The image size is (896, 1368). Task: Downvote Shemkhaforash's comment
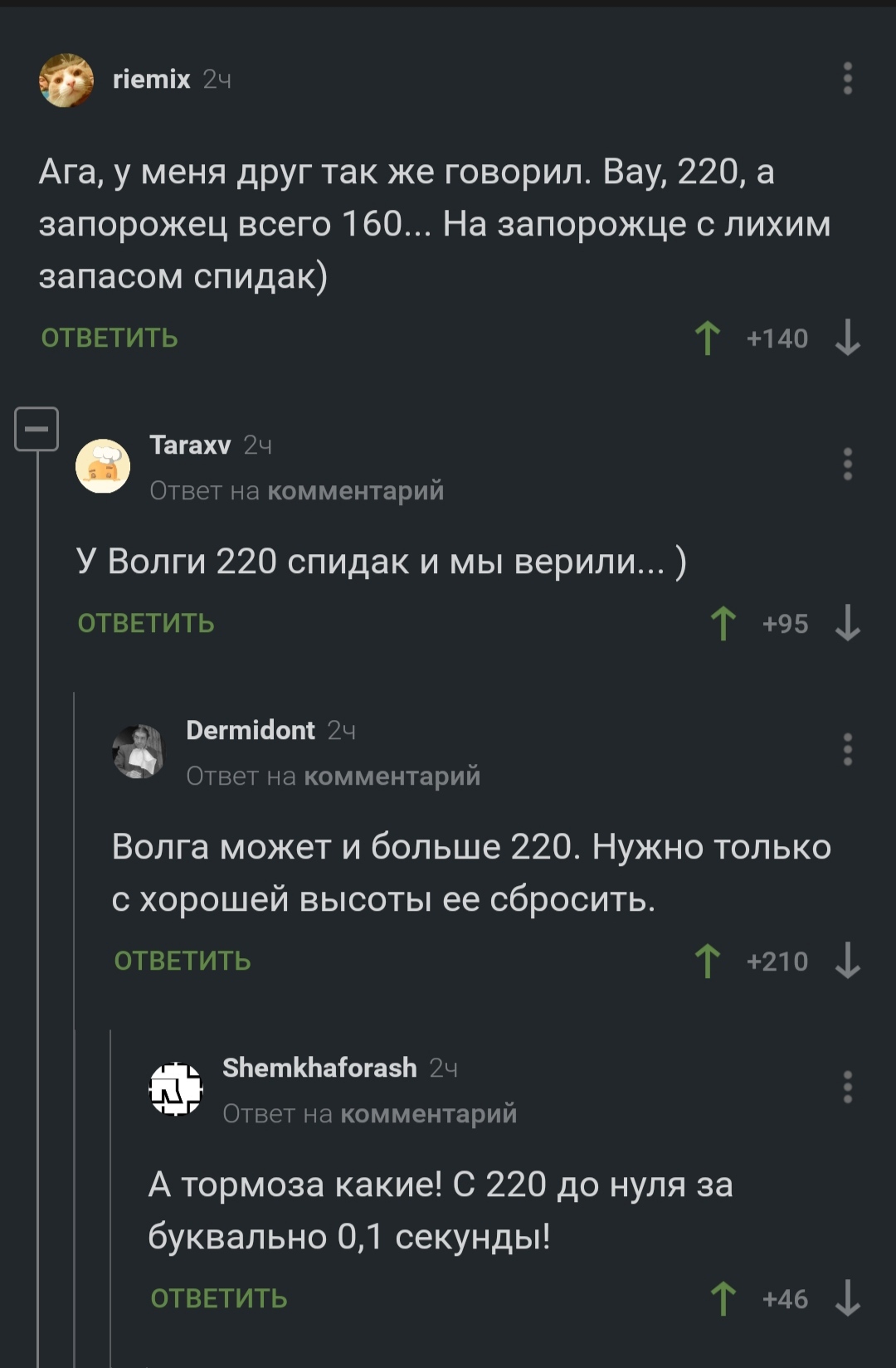tap(847, 1299)
